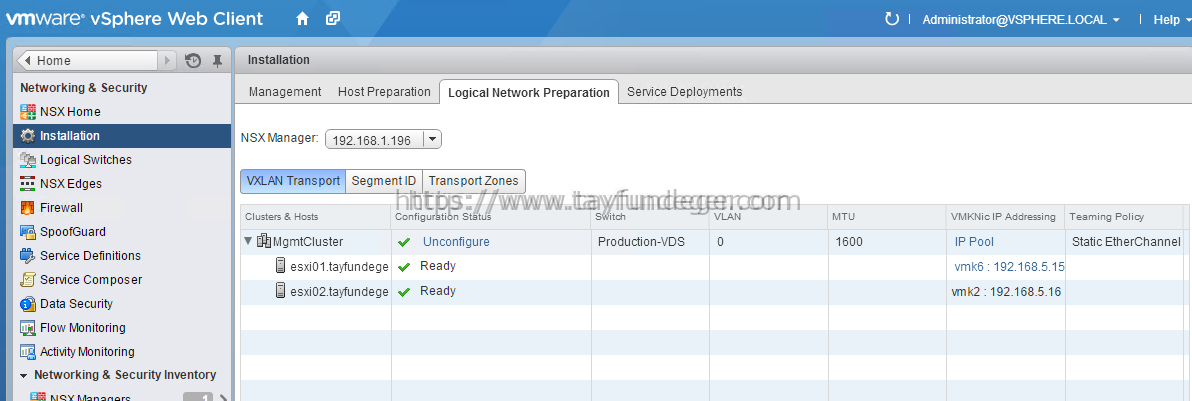This screenshot has width=1192, height=401.
Task: Click the esxi02 host icon
Action: 281,291
